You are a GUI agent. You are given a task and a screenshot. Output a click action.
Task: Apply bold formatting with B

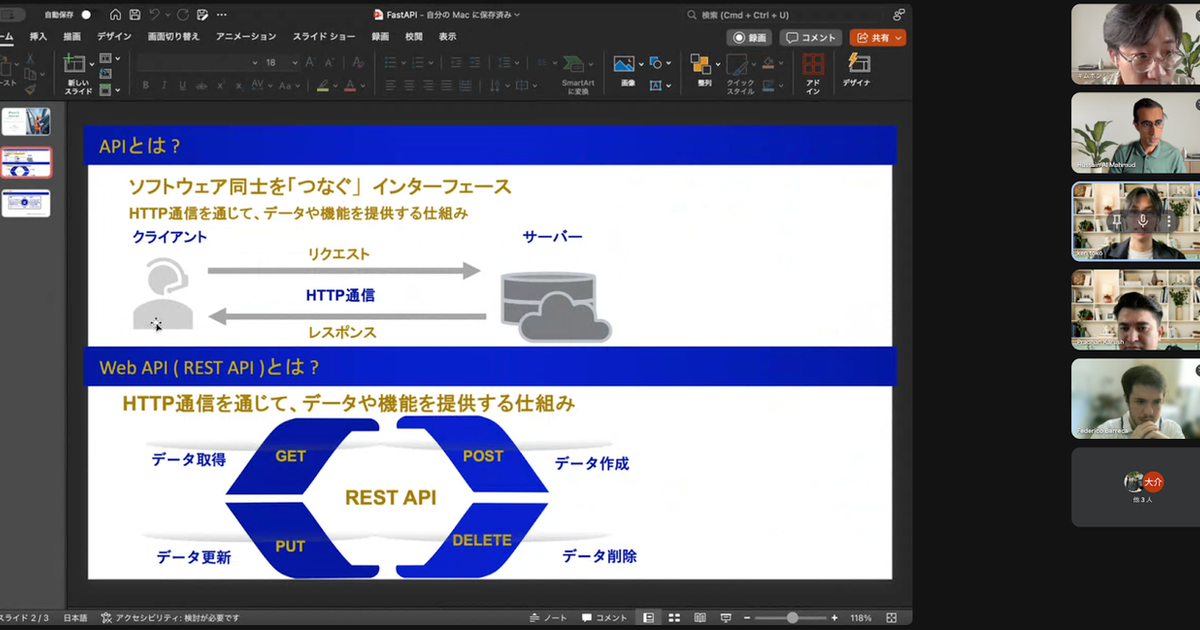click(x=146, y=85)
